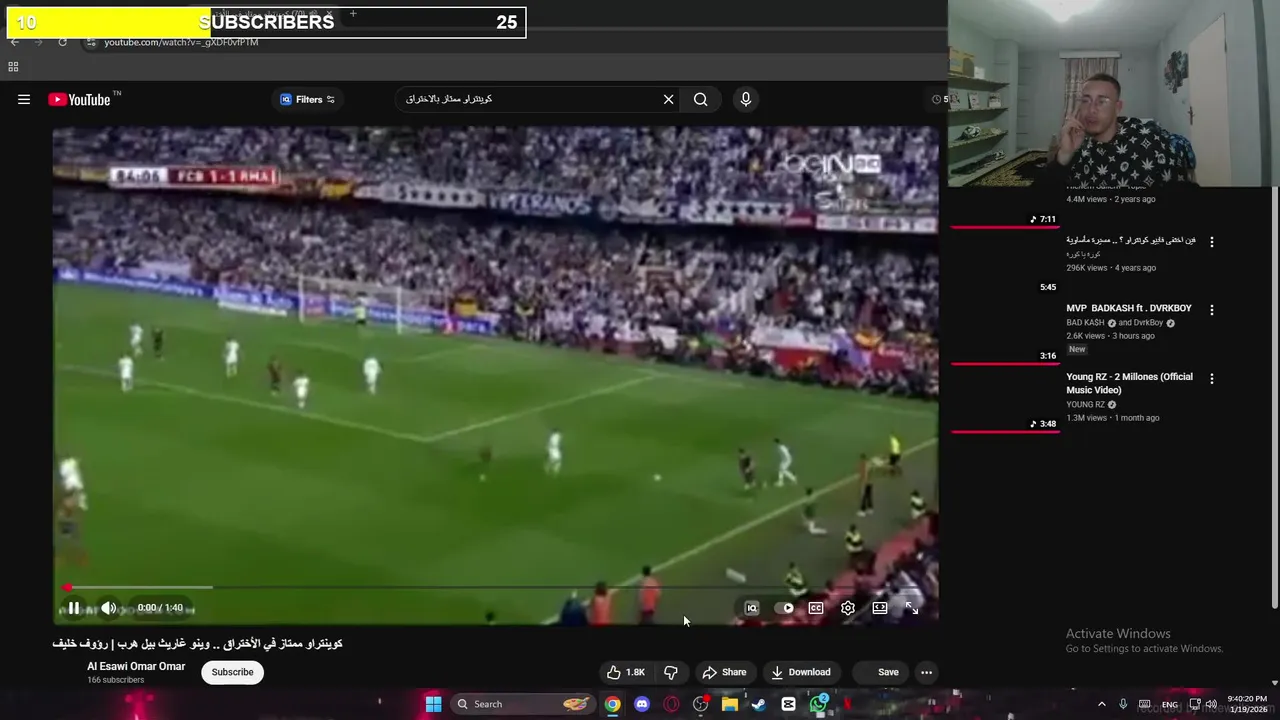Click the taskbar Search box
1280x720 pixels.
[x=521, y=704]
